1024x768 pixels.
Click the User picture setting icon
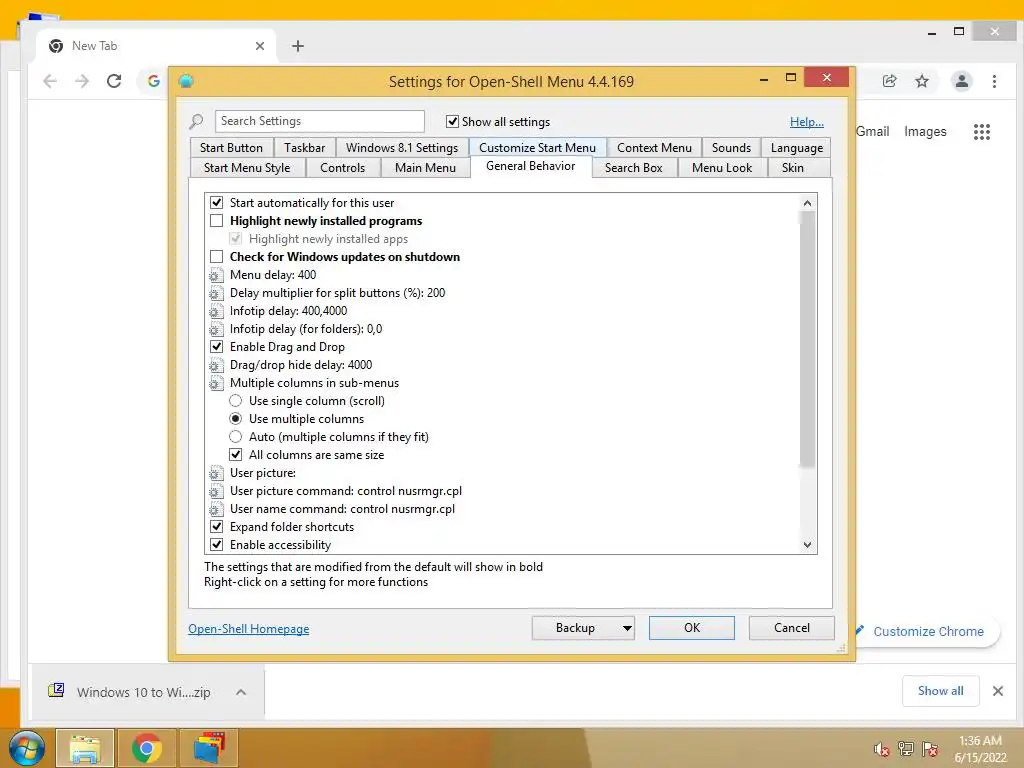[x=216, y=473]
